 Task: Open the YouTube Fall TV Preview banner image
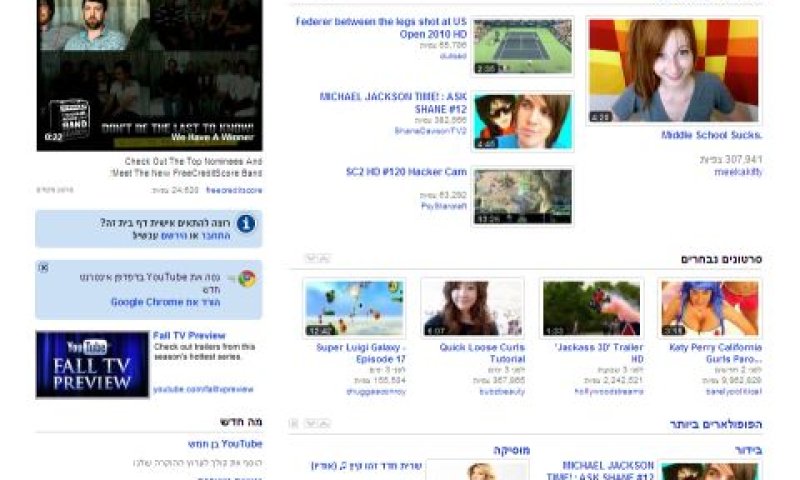(x=92, y=364)
